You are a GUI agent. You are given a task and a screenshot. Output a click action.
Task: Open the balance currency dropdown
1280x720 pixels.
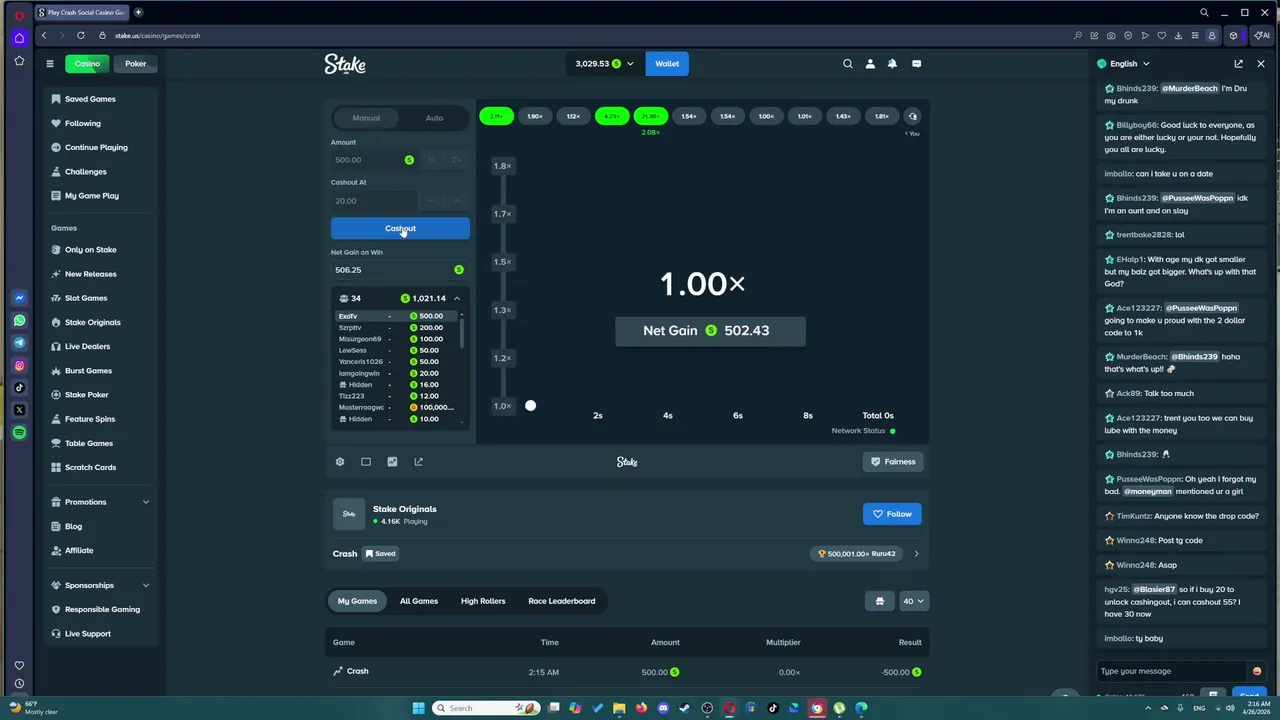coord(605,64)
